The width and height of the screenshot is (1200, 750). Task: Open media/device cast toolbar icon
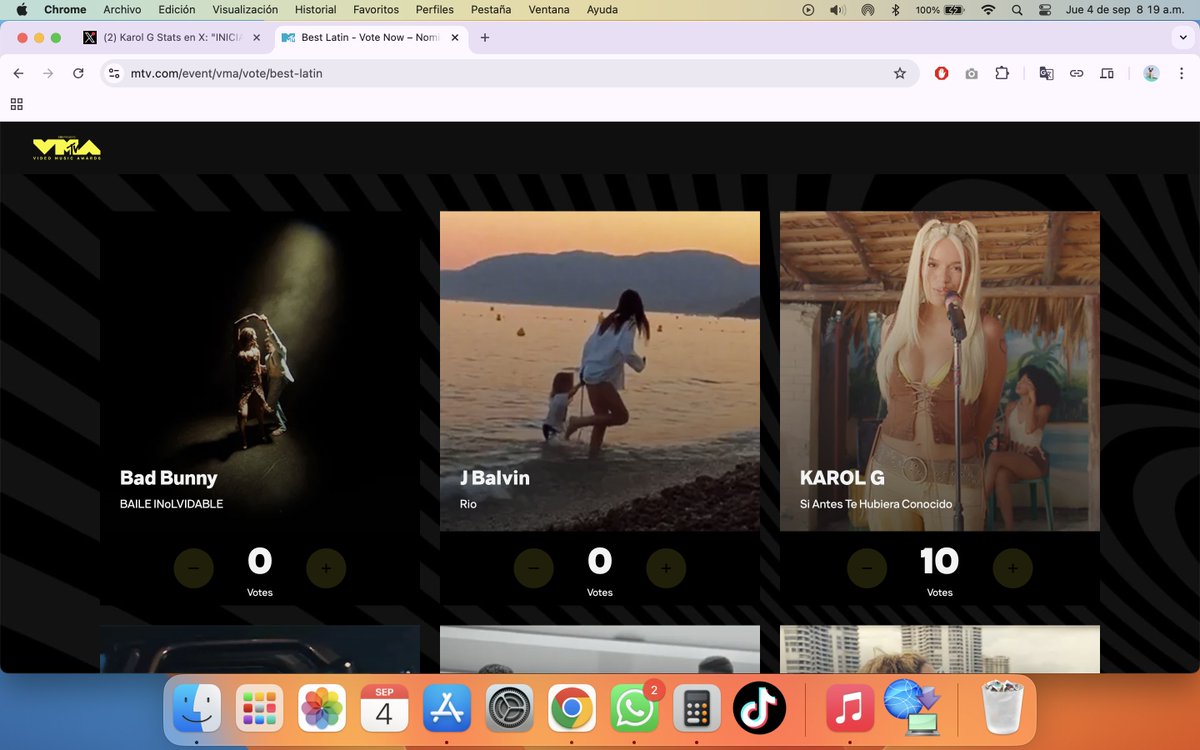[1107, 73]
